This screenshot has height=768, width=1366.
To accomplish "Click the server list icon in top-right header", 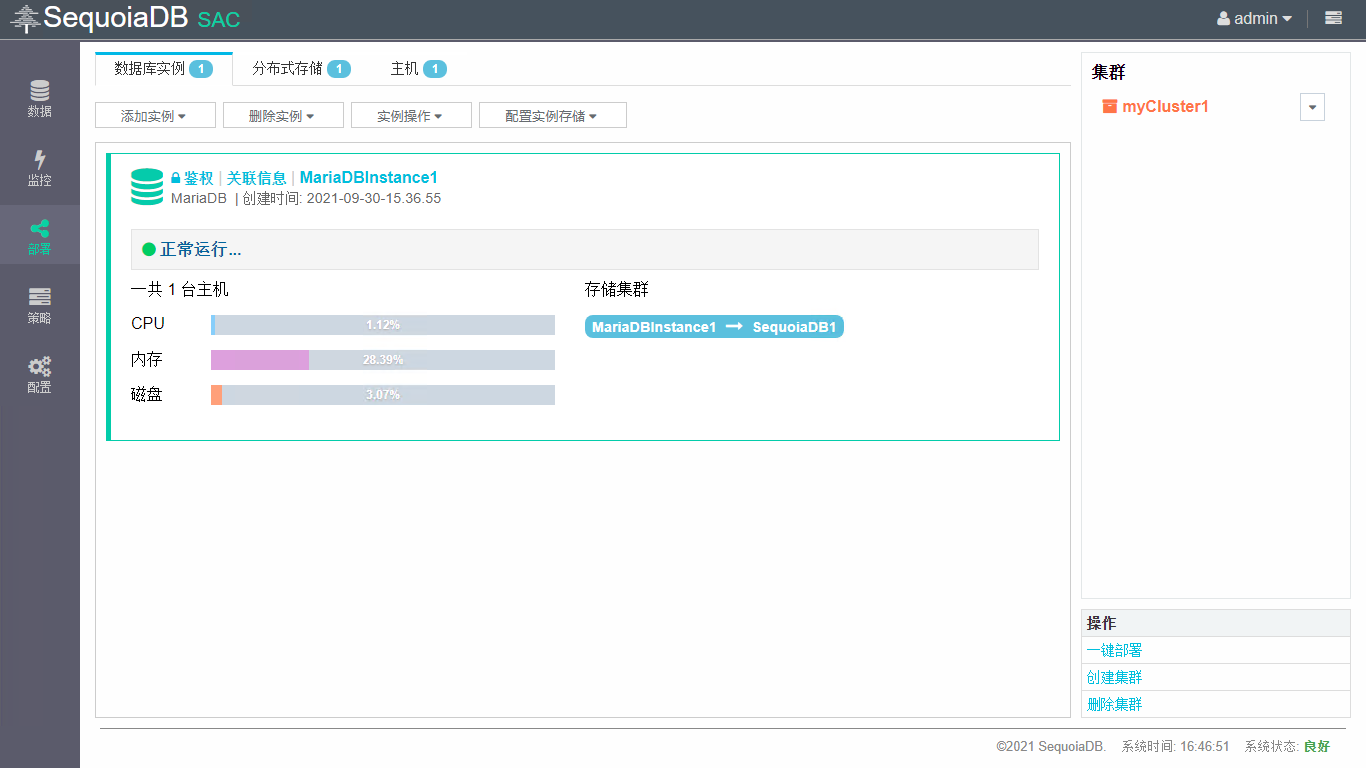I will point(1333,18).
